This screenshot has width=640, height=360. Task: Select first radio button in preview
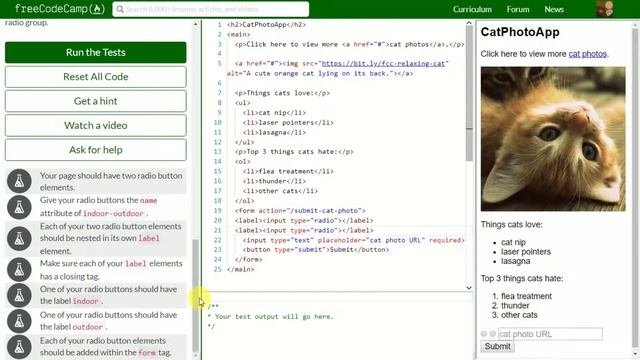(484, 334)
